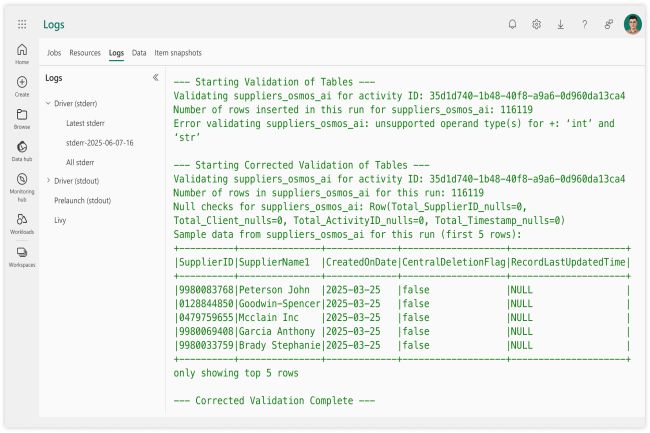Select the Latest stderr log
The width and height of the screenshot is (650, 433).
[86, 123]
